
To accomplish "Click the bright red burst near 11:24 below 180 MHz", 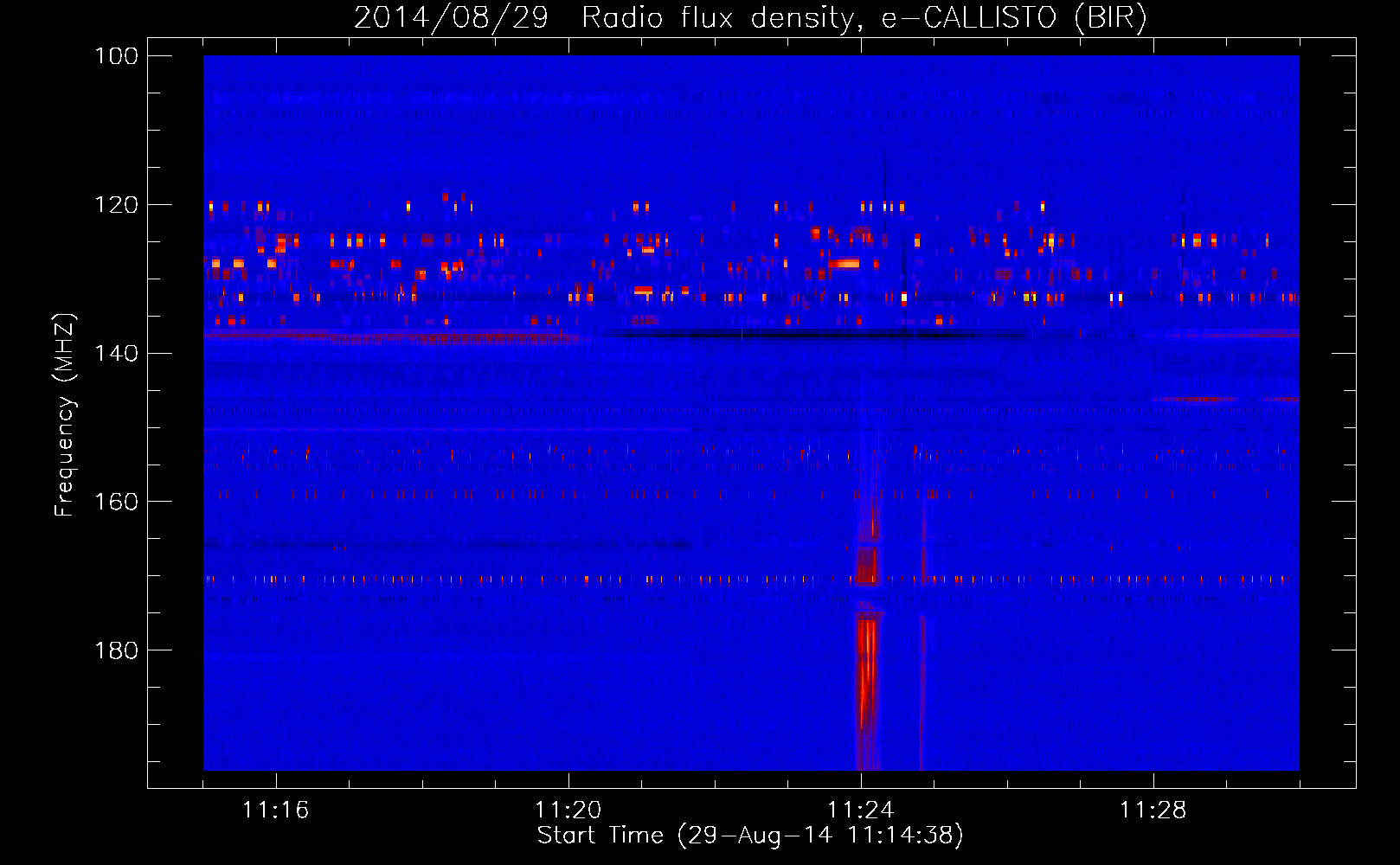I will click(x=867, y=689).
